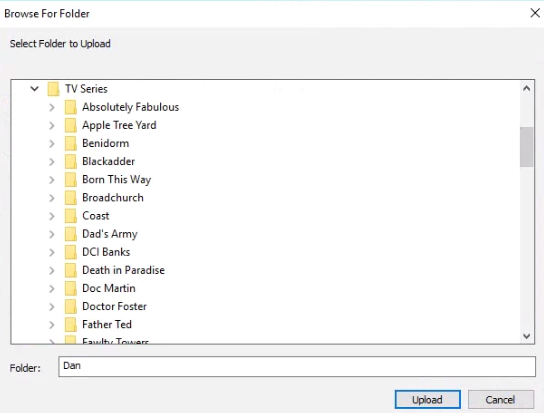Click the Death in Paradise folder icon
The height and width of the screenshot is (413, 544).
tap(70, 270)
